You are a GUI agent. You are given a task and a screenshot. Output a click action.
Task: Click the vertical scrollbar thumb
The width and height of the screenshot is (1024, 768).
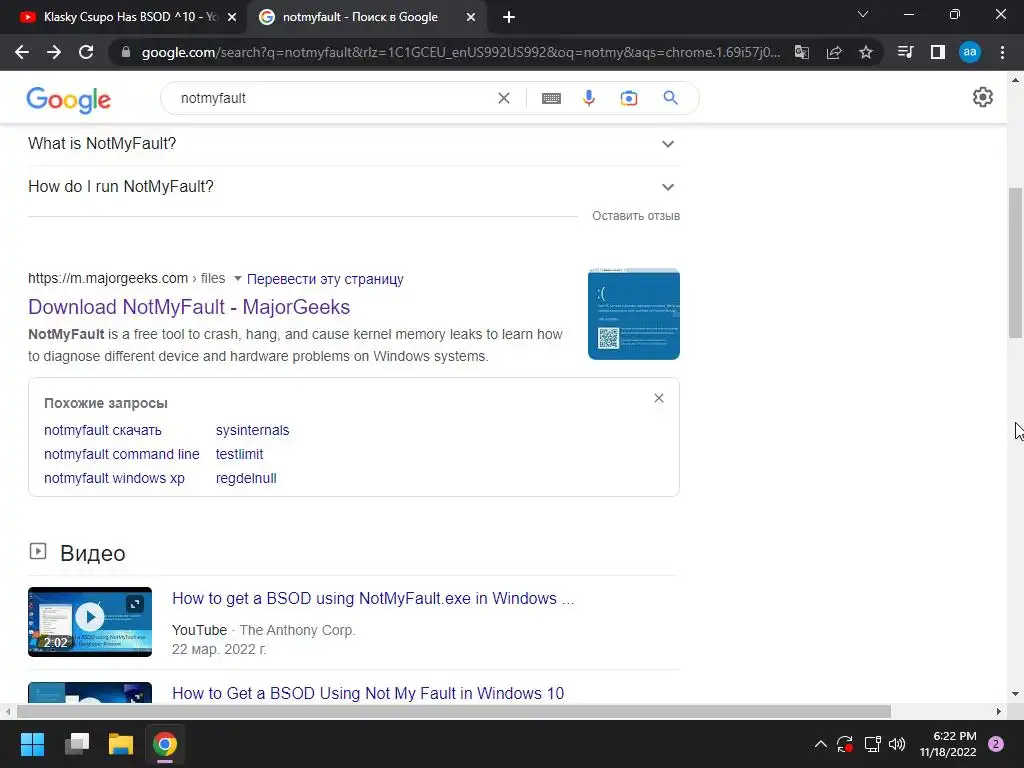(1015, 263)
